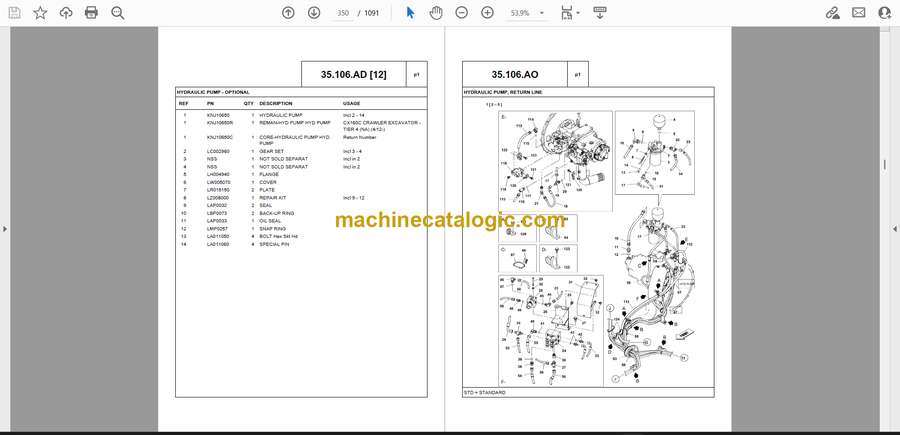Select the BOLT Hex Skt Hd description
Viewport: 900px width, 435px height.
coord(278,236)
